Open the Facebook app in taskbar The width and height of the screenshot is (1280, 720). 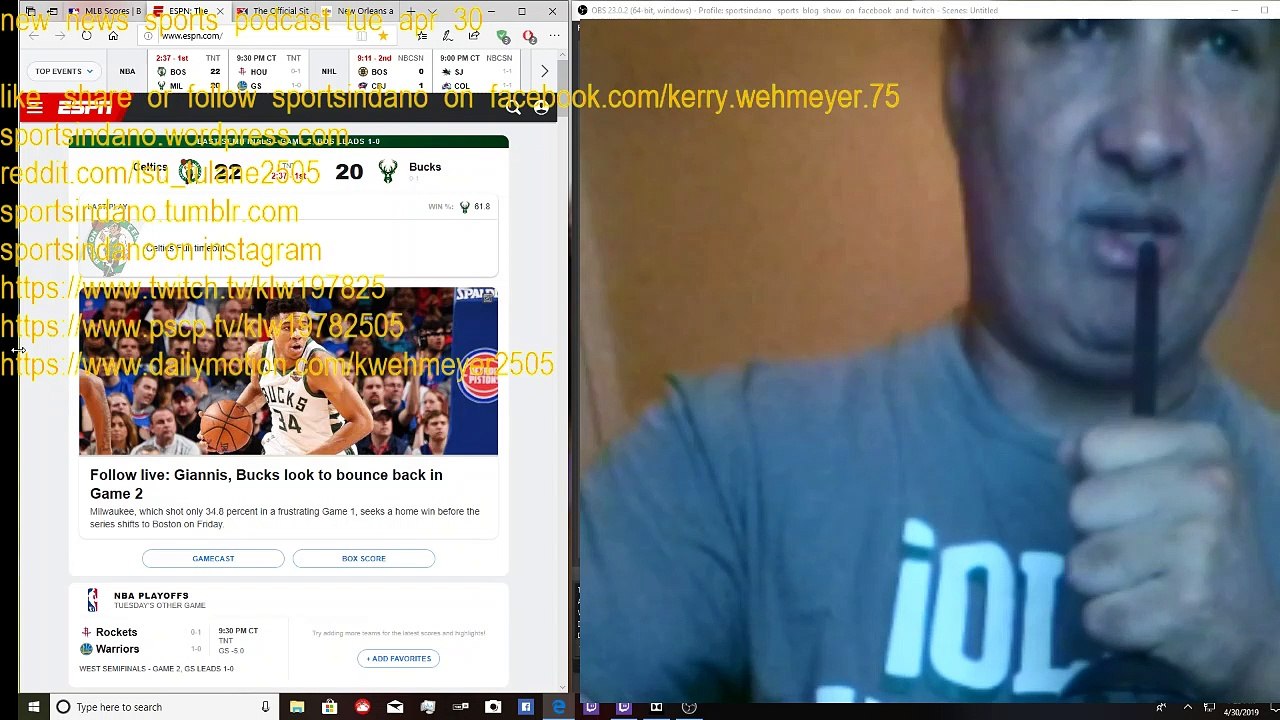click(525, 707)
